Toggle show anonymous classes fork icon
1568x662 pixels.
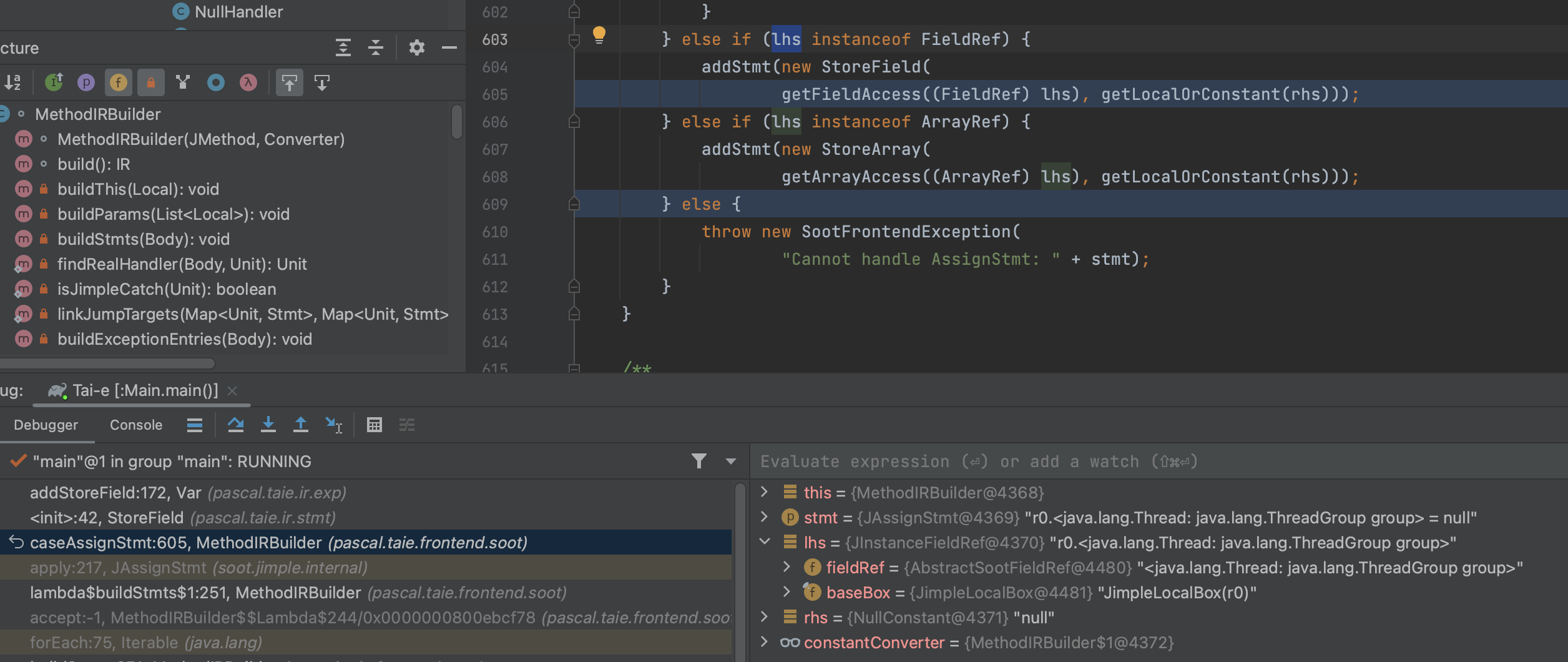pos(183,82)
